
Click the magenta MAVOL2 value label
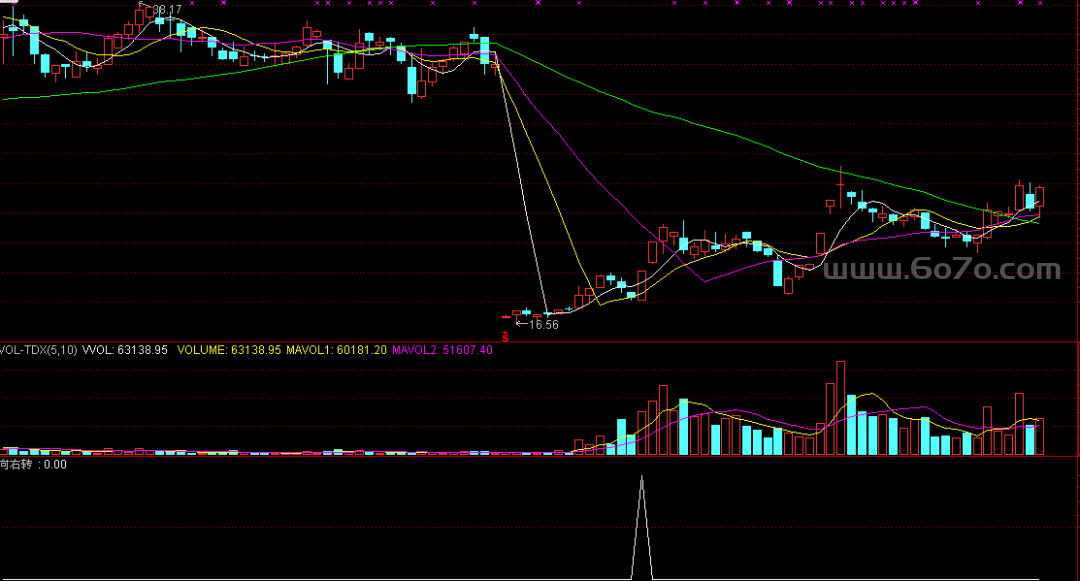(x=442, y=350)
